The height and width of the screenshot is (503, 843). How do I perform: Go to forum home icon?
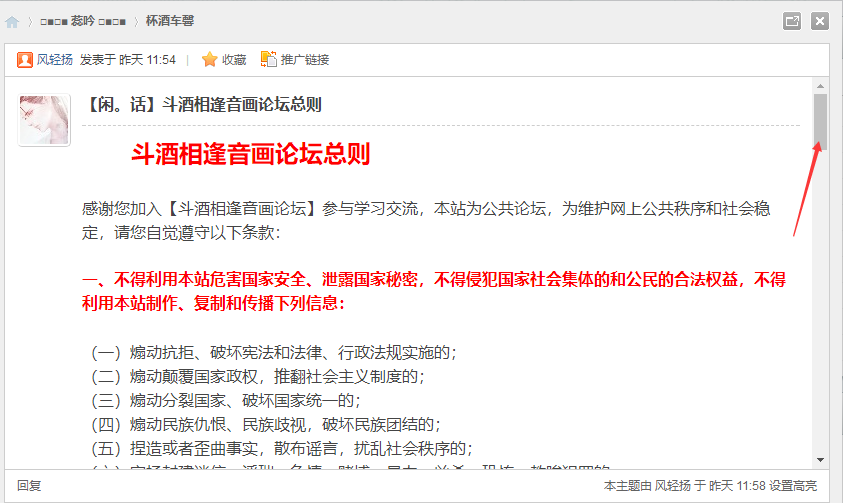coord(12,21)
